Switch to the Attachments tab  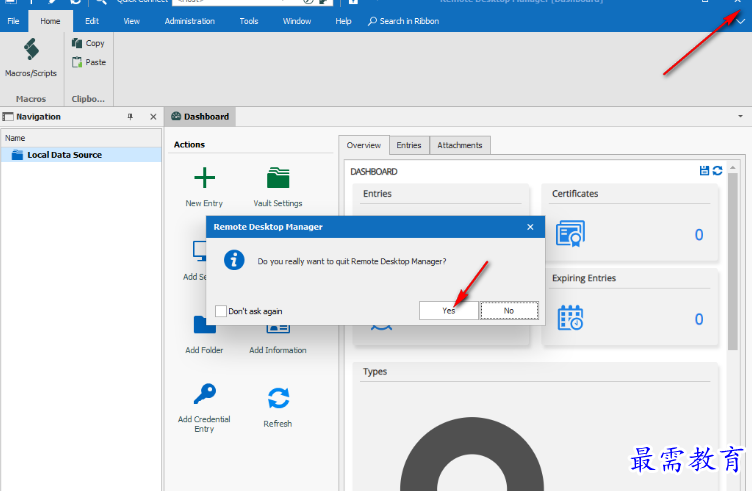pyautogui.click(x=460, y=145)
